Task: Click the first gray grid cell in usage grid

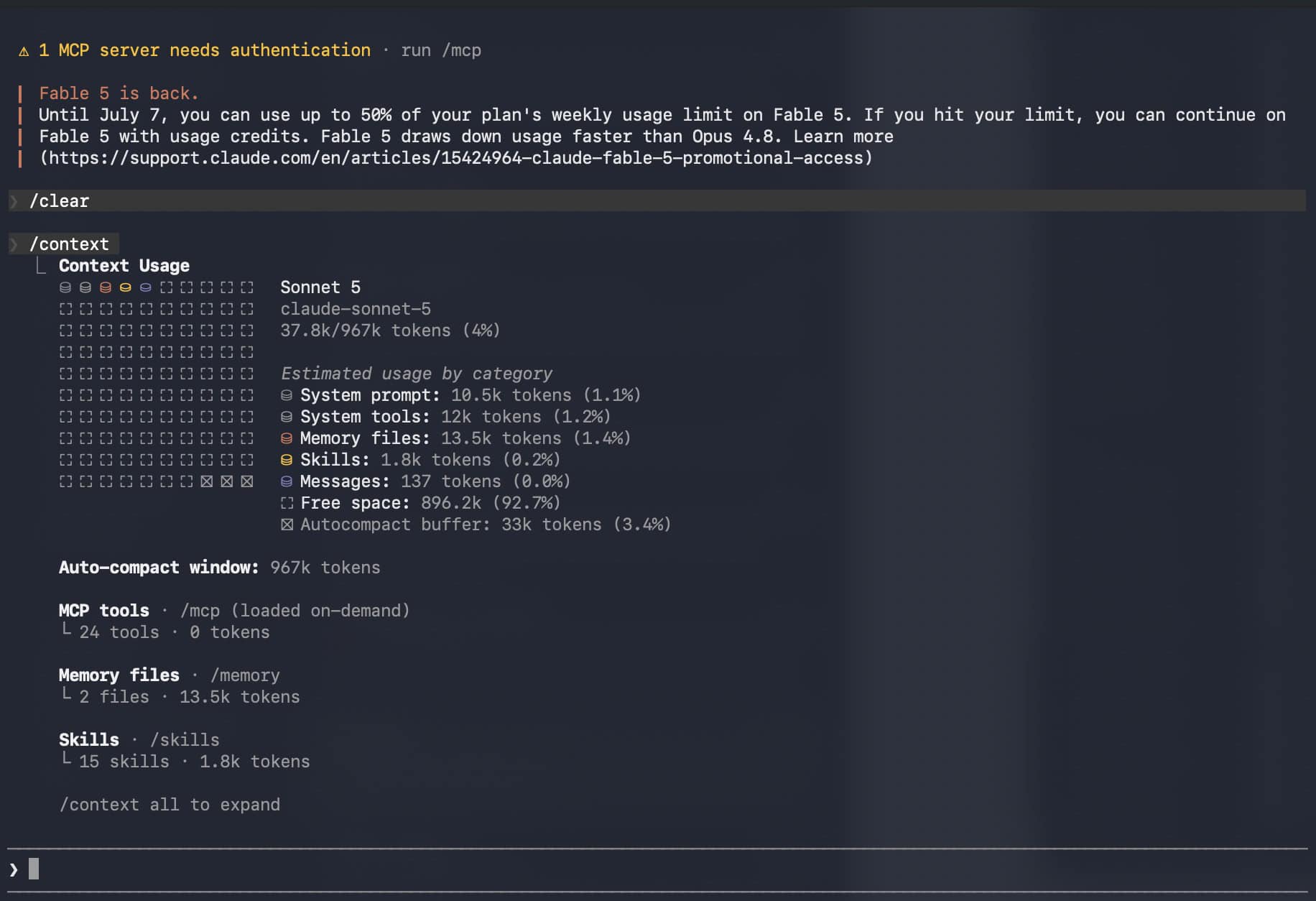Action: pyautogui.click(x=65, y=287)
